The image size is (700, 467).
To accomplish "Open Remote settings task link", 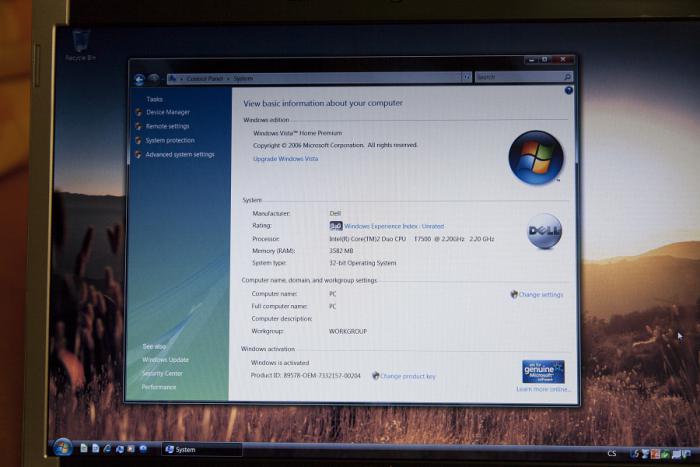I will coord(167,126).
